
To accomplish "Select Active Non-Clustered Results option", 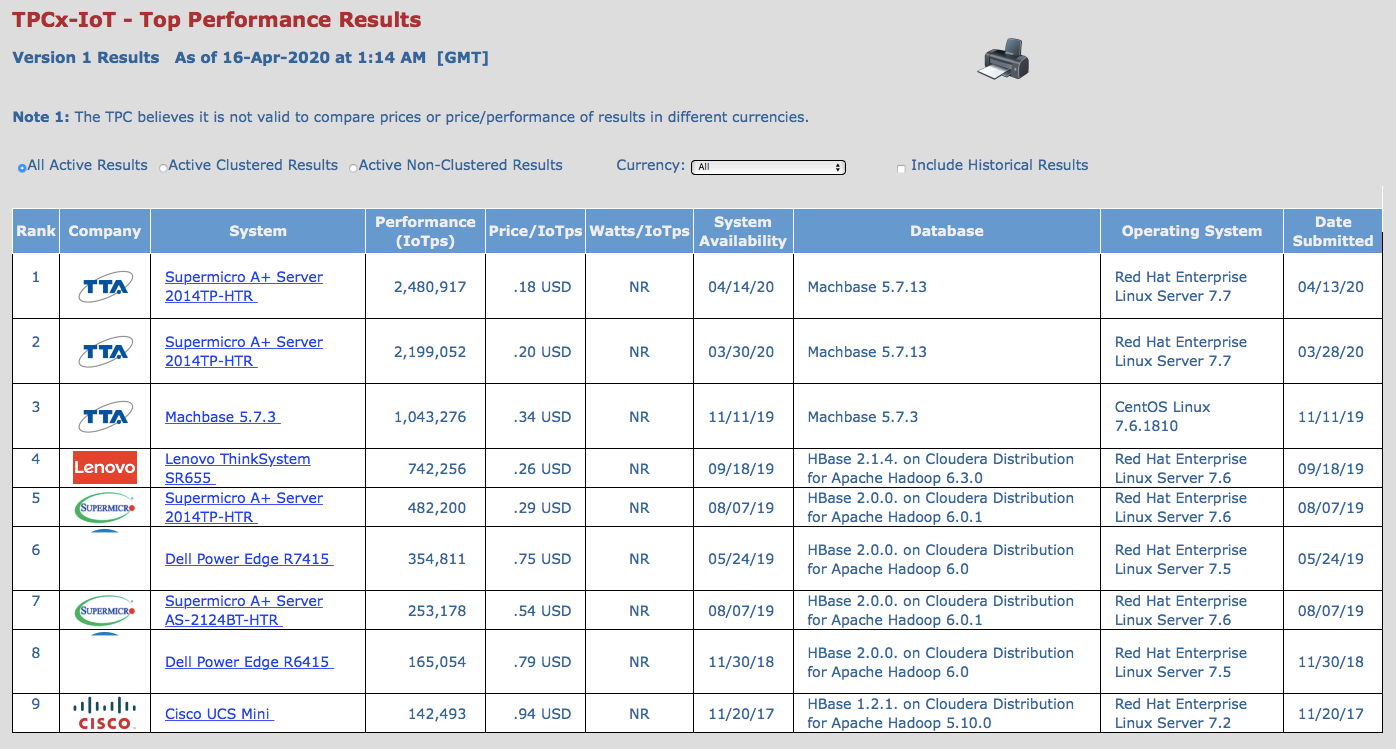I will pos(353,168).
